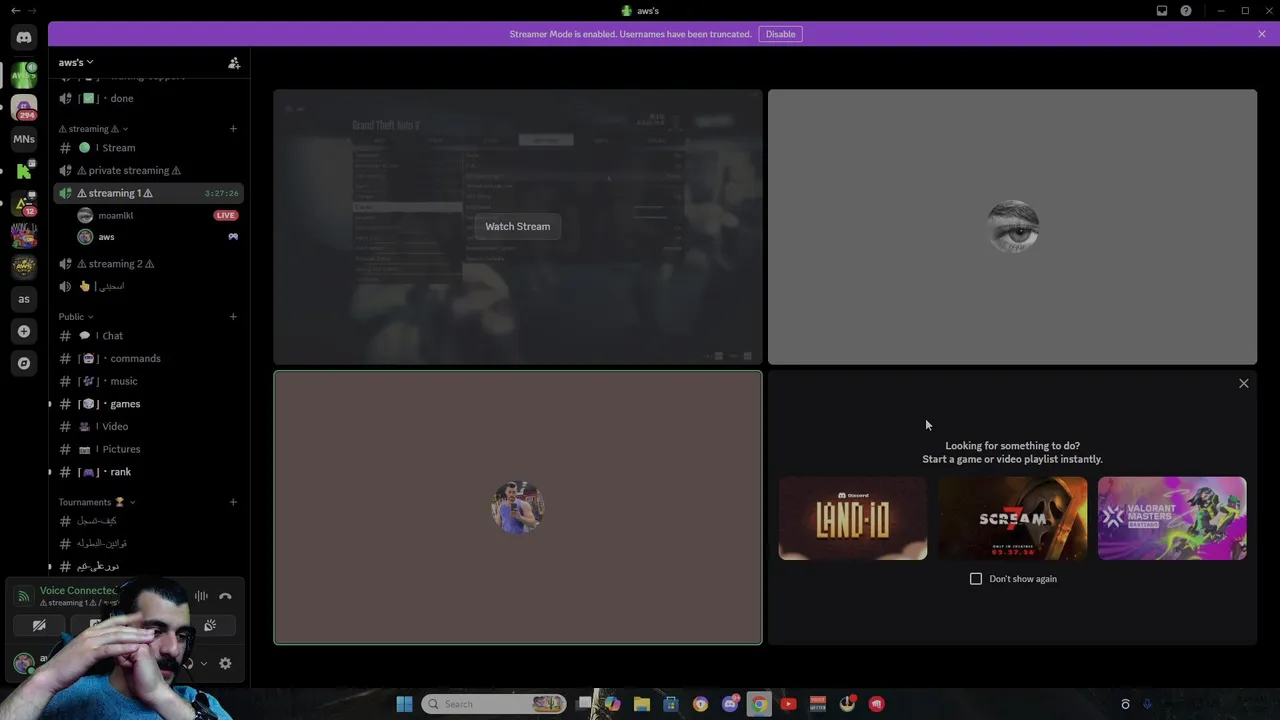The image size is (1280, 720).
Task: Open the games channel
Action: tap(148, 404)
